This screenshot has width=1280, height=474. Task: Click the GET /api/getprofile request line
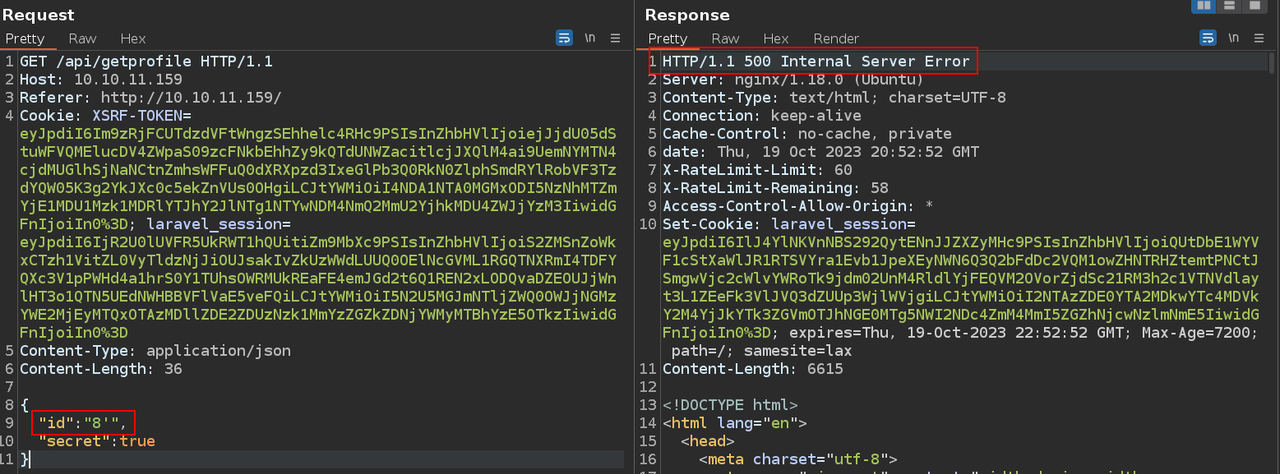146,62
